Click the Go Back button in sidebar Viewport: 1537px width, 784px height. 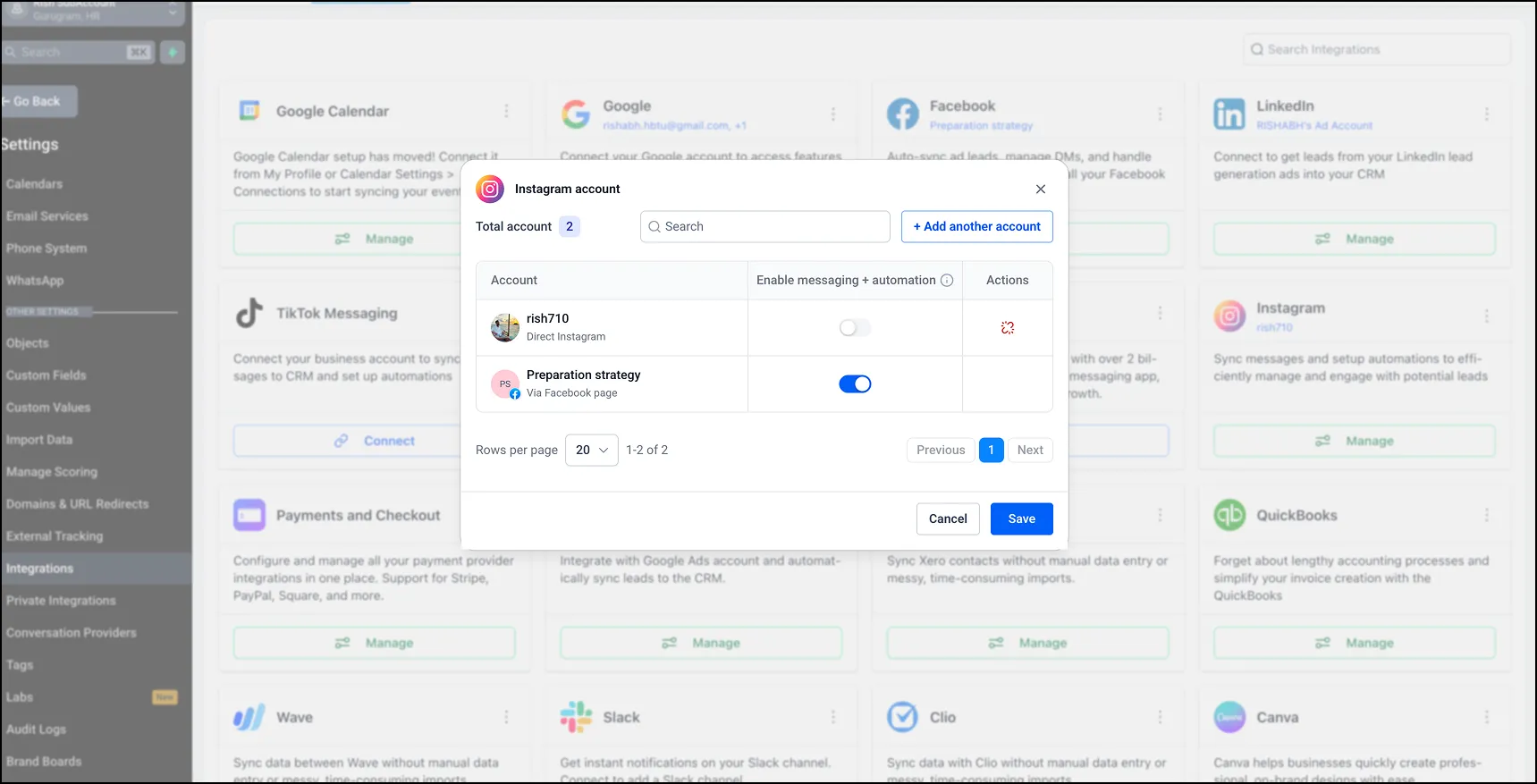pyautogui.click(x=38, y=101)
